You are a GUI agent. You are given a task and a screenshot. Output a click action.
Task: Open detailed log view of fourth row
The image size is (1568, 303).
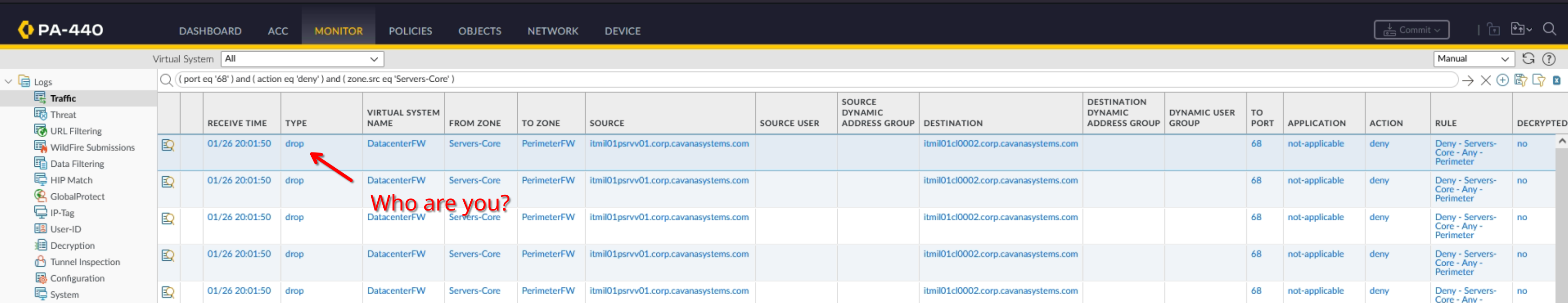pos(168,256)
